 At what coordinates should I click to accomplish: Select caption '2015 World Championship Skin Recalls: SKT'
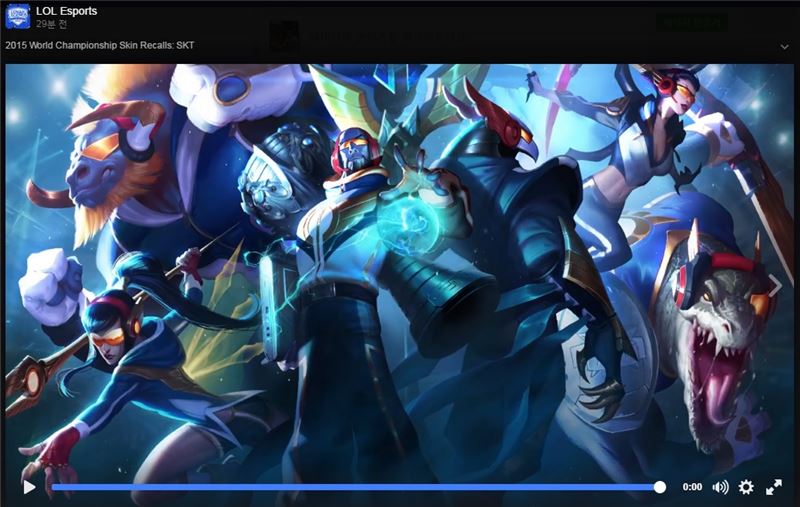[100, 45]
